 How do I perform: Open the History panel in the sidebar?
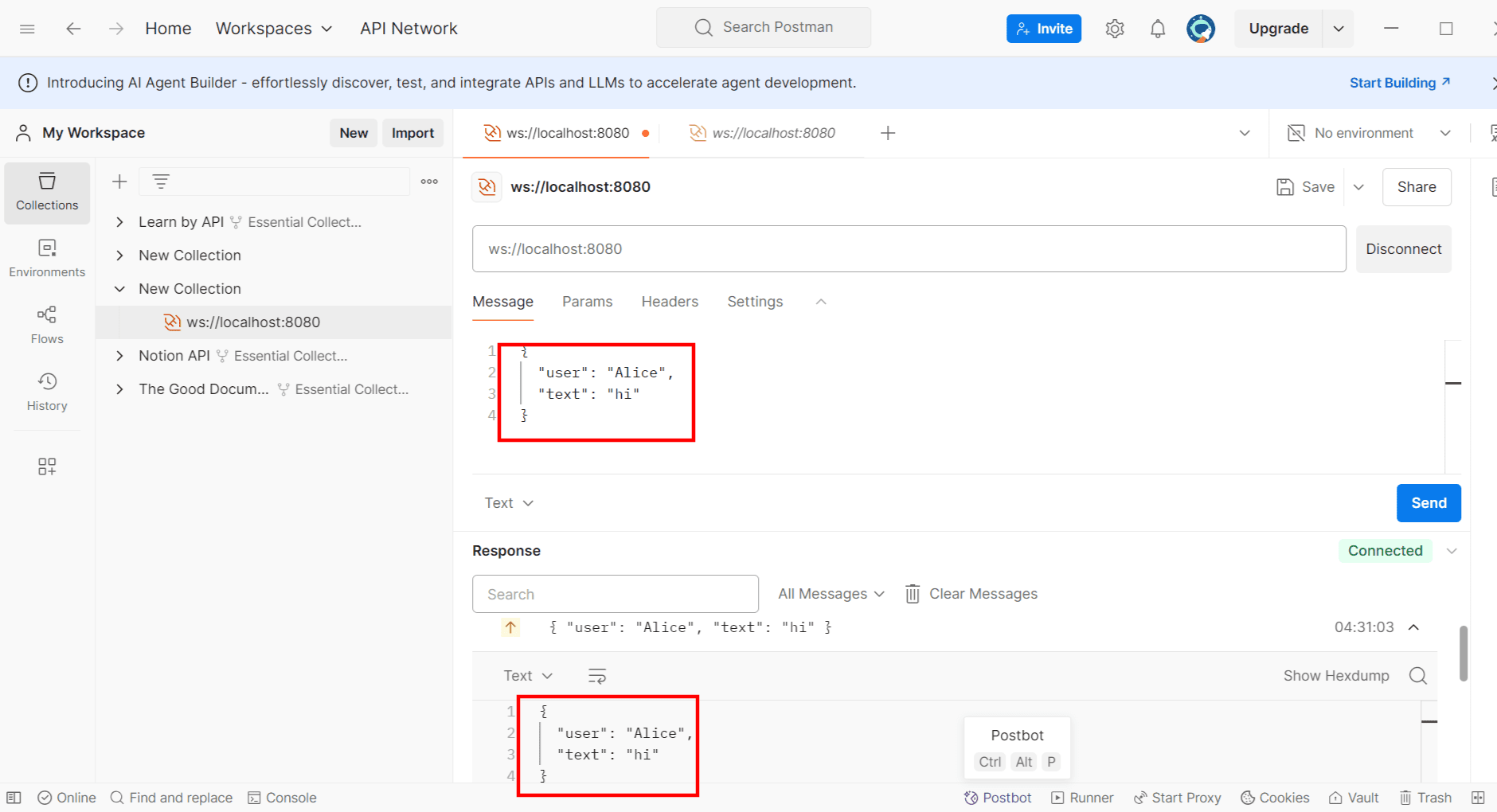(46, 390)
